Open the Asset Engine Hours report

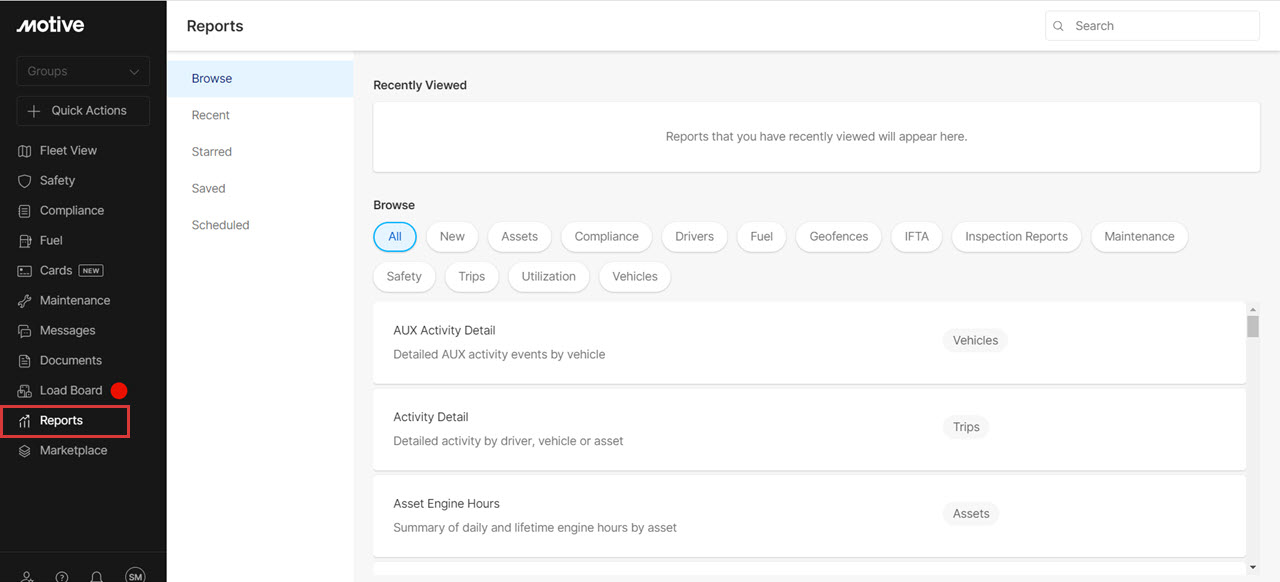(x=809, y=516)
